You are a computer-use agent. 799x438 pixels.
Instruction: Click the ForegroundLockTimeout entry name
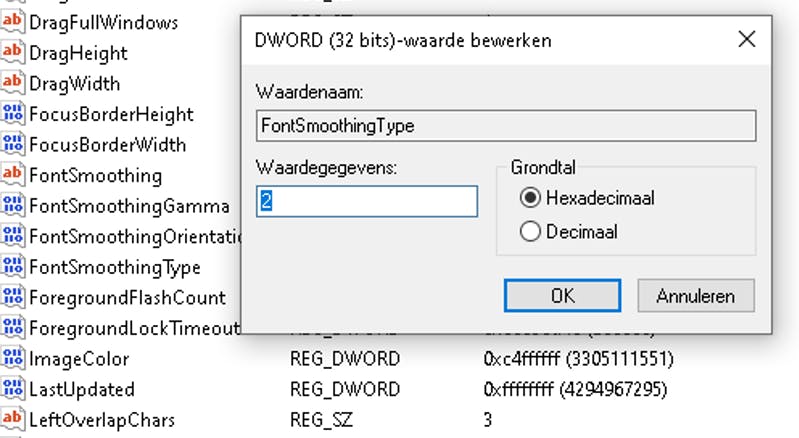[x=134, y=328]
